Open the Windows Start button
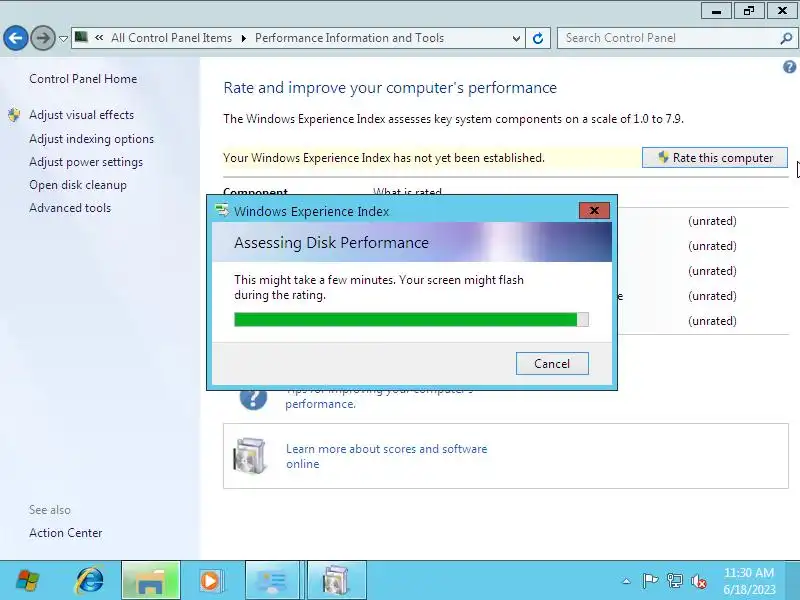800x600 pixels. [28, 581]
